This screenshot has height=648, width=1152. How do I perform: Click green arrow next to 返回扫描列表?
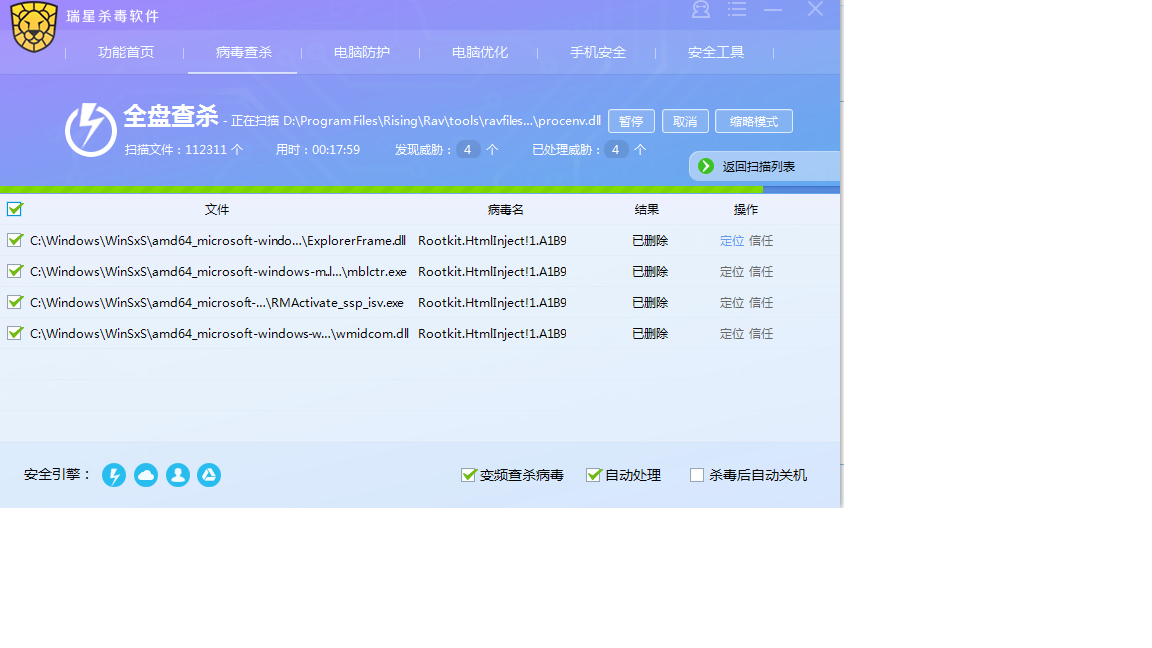(706, 166)
